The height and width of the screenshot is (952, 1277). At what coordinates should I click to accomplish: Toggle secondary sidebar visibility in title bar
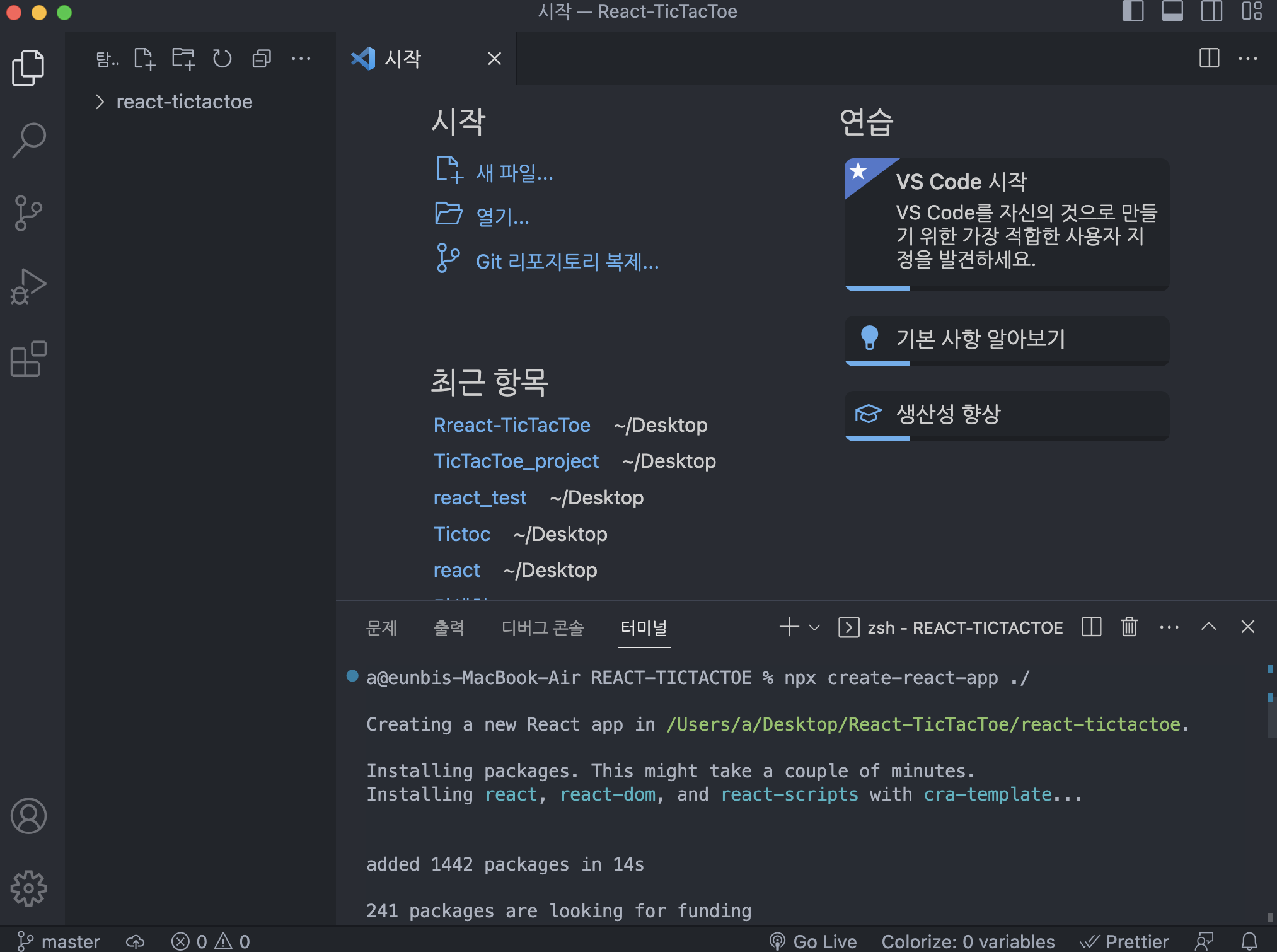click(x=1211, y=11)
